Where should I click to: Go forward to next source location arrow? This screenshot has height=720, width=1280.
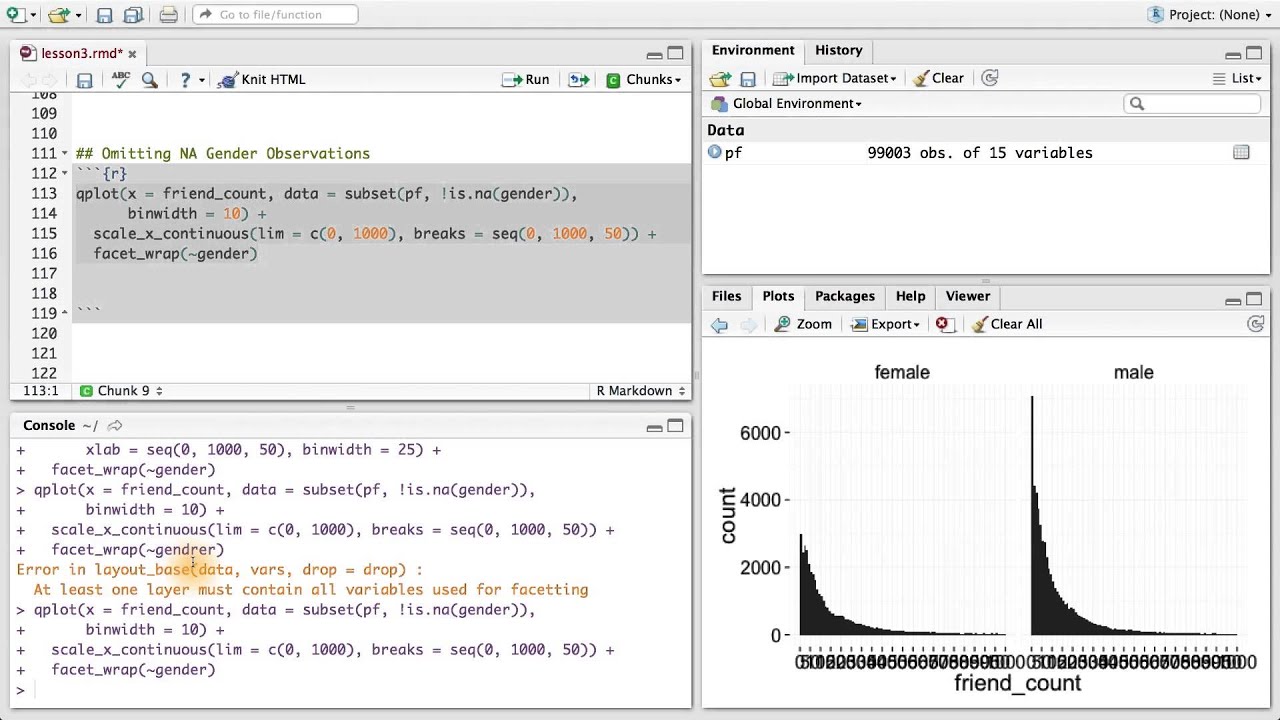[x=52, y=80]
